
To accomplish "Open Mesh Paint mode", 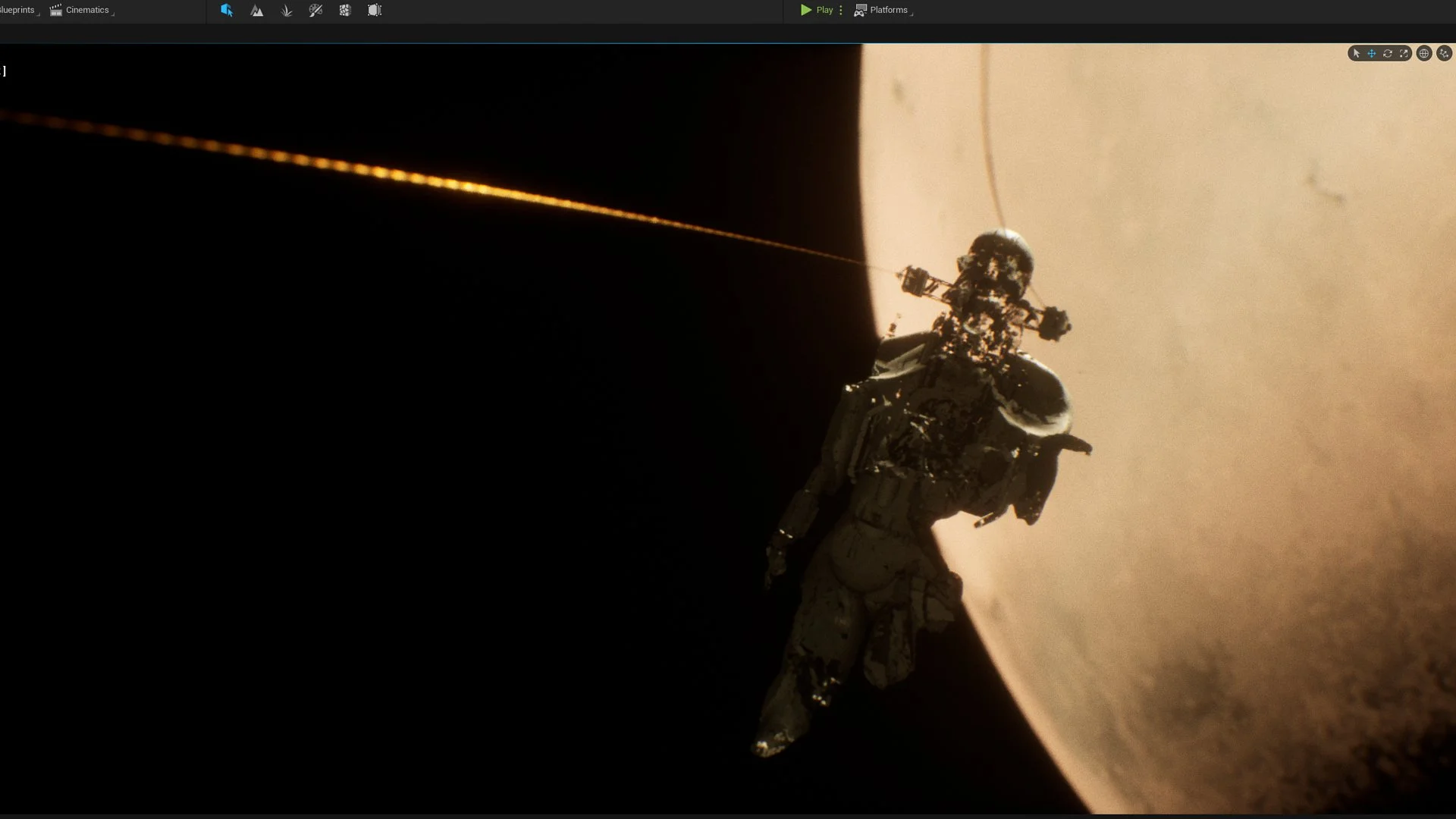I will 315,10.
